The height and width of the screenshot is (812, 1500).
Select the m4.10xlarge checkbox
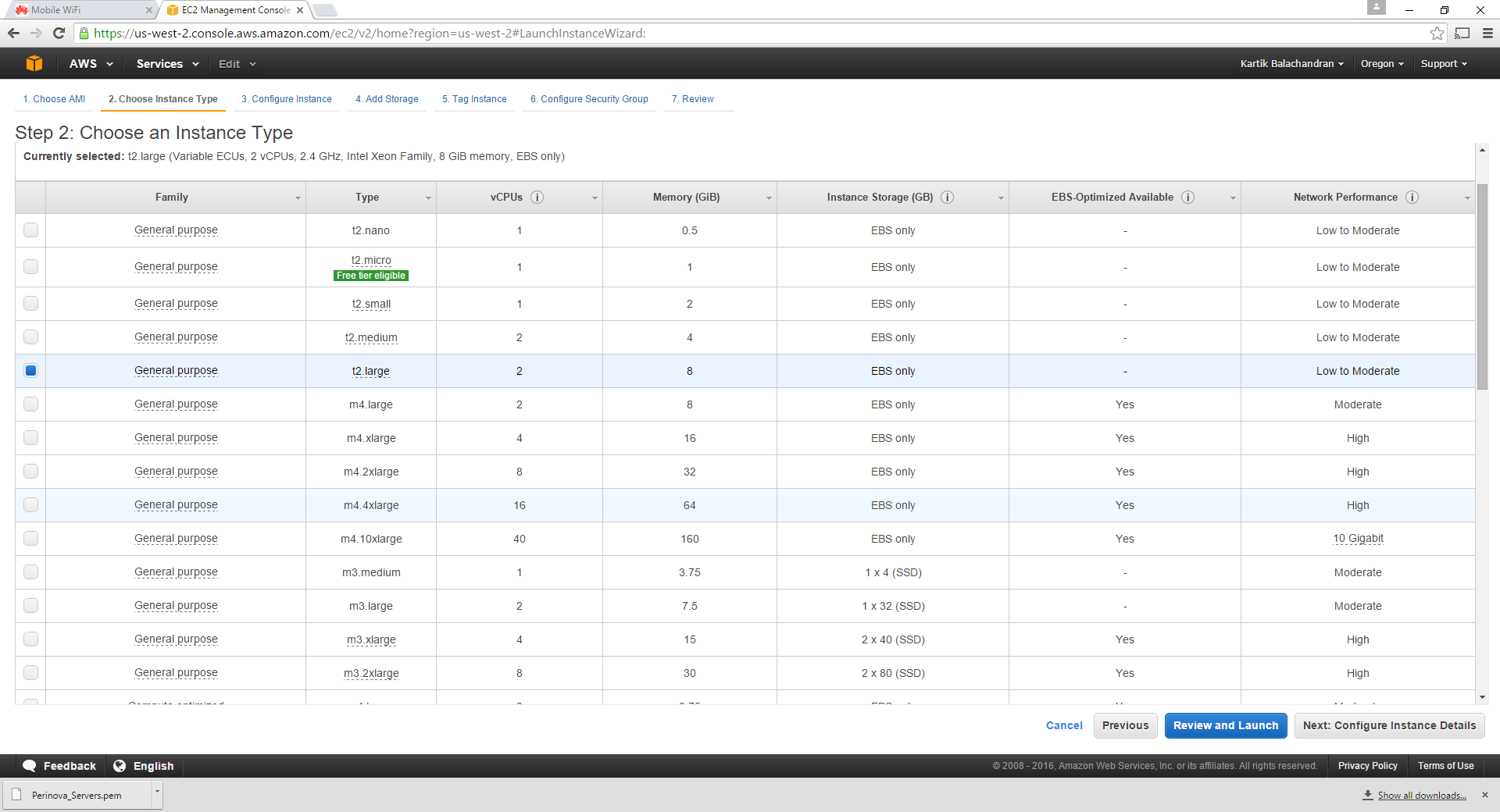(x=30, y=538)
